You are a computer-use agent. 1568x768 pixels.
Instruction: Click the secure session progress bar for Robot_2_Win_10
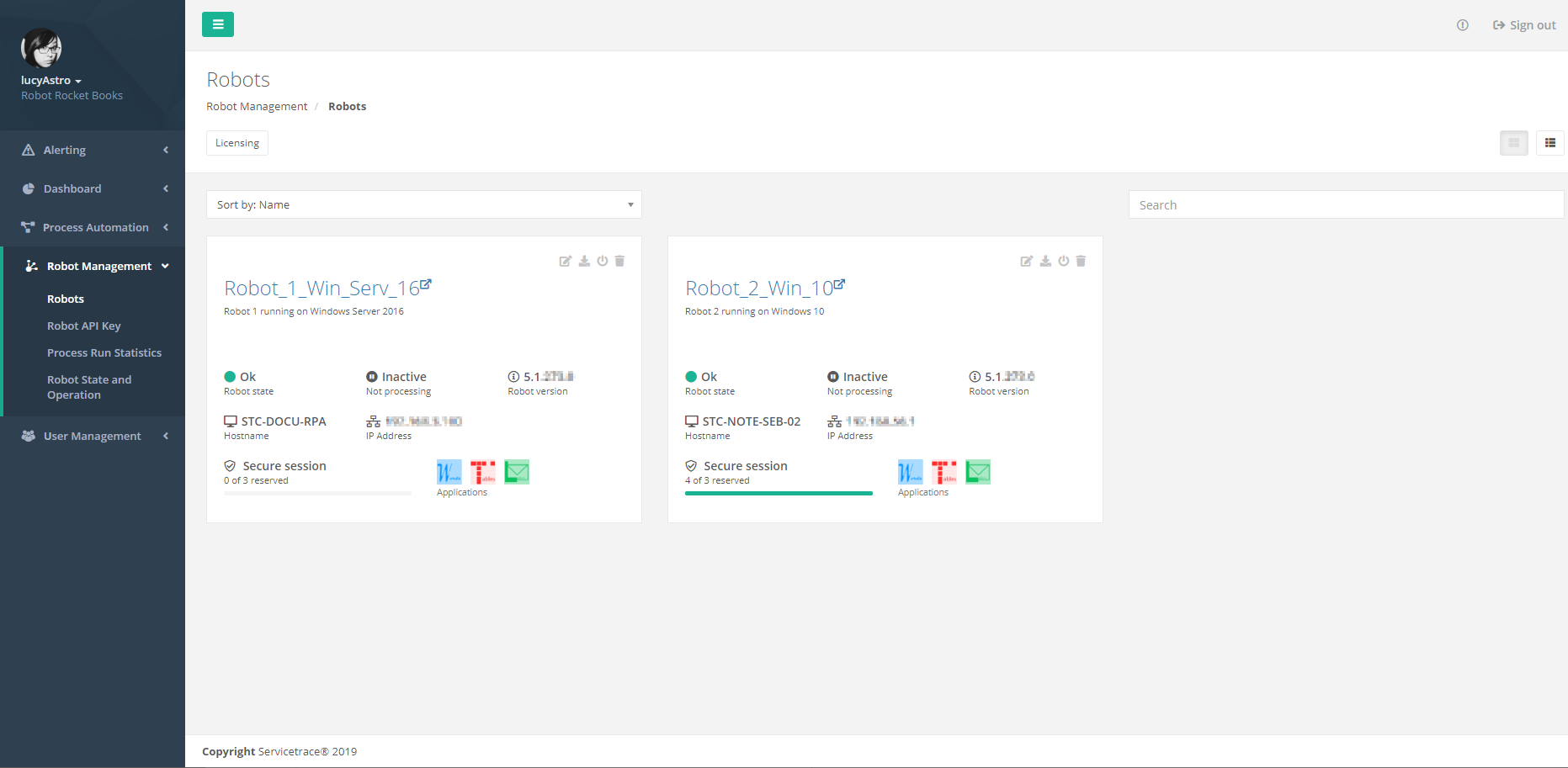tap(778, 494)
